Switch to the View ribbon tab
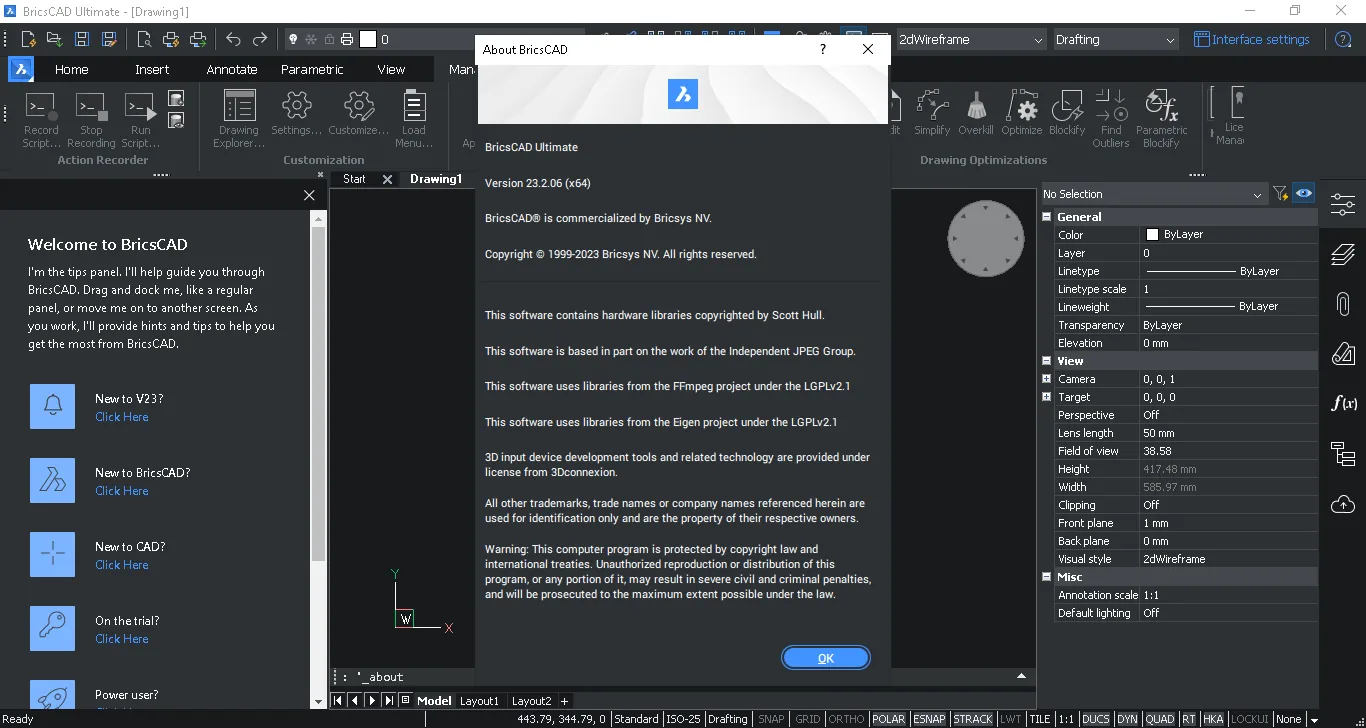The height and width of the screenshot is (728, 1366). point(391,69)
